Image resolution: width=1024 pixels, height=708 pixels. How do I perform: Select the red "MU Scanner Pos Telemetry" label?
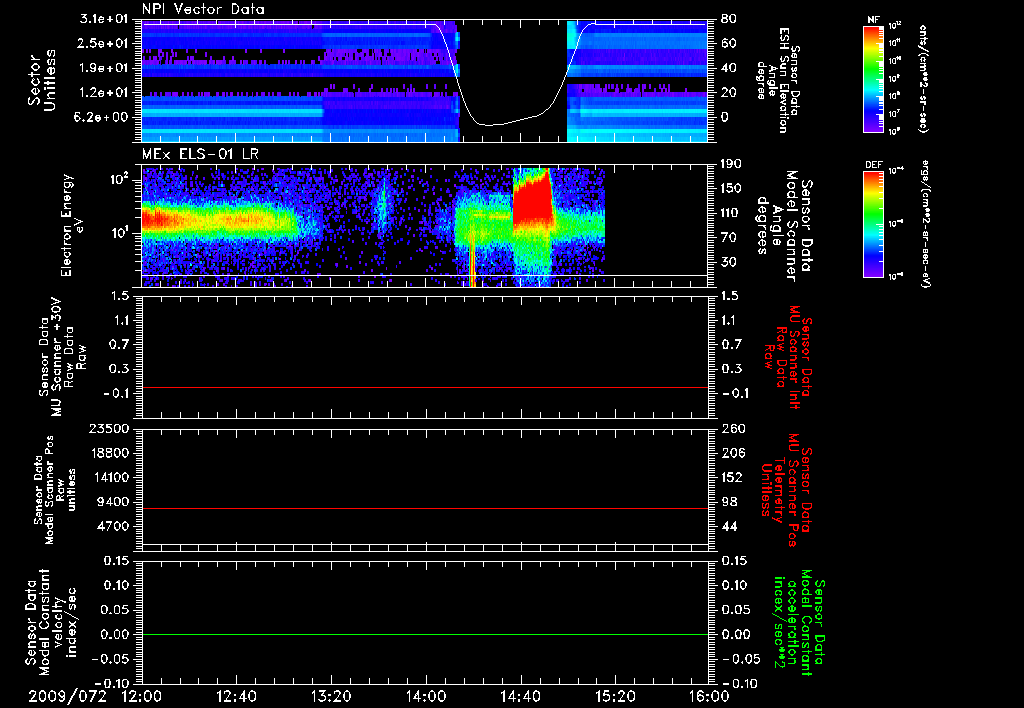(786, 491)
